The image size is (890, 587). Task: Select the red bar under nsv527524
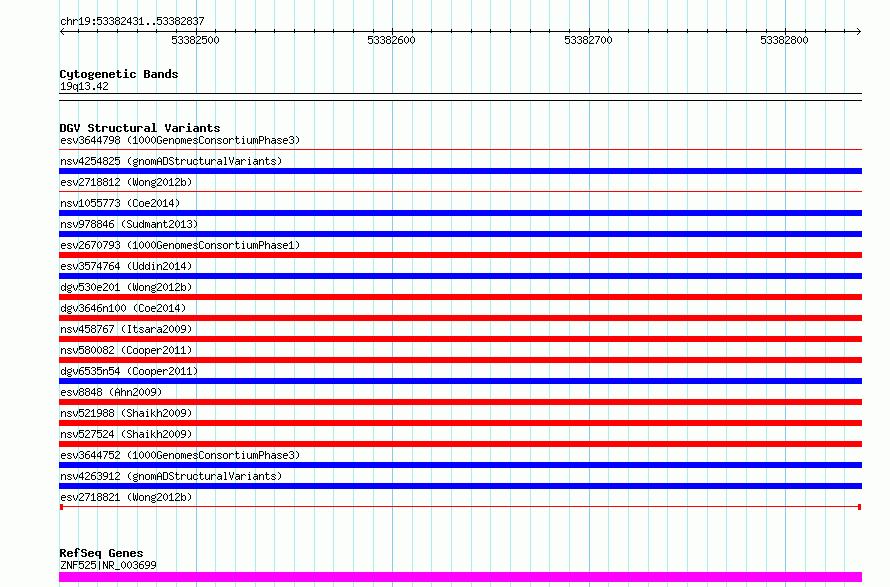(x=460, y=444)
